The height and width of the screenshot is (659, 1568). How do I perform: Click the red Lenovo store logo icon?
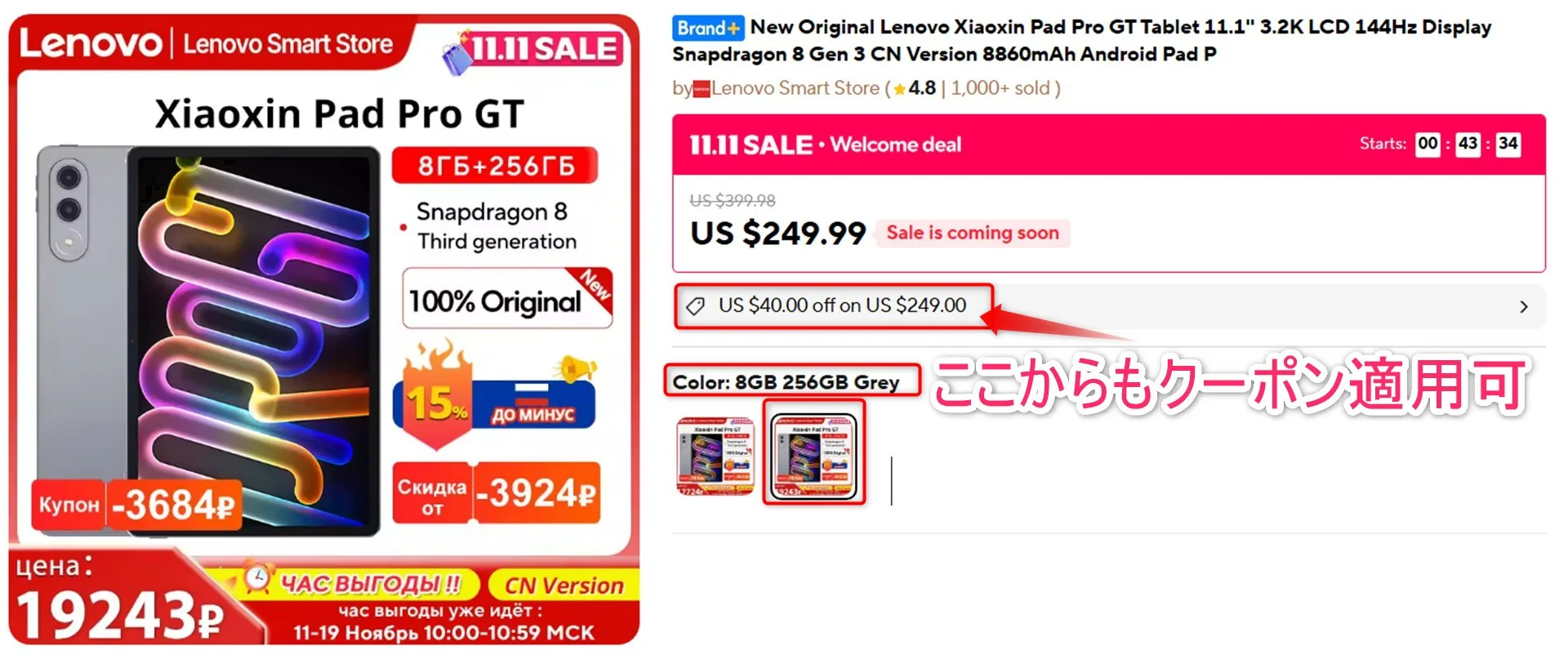click(702, 89)
